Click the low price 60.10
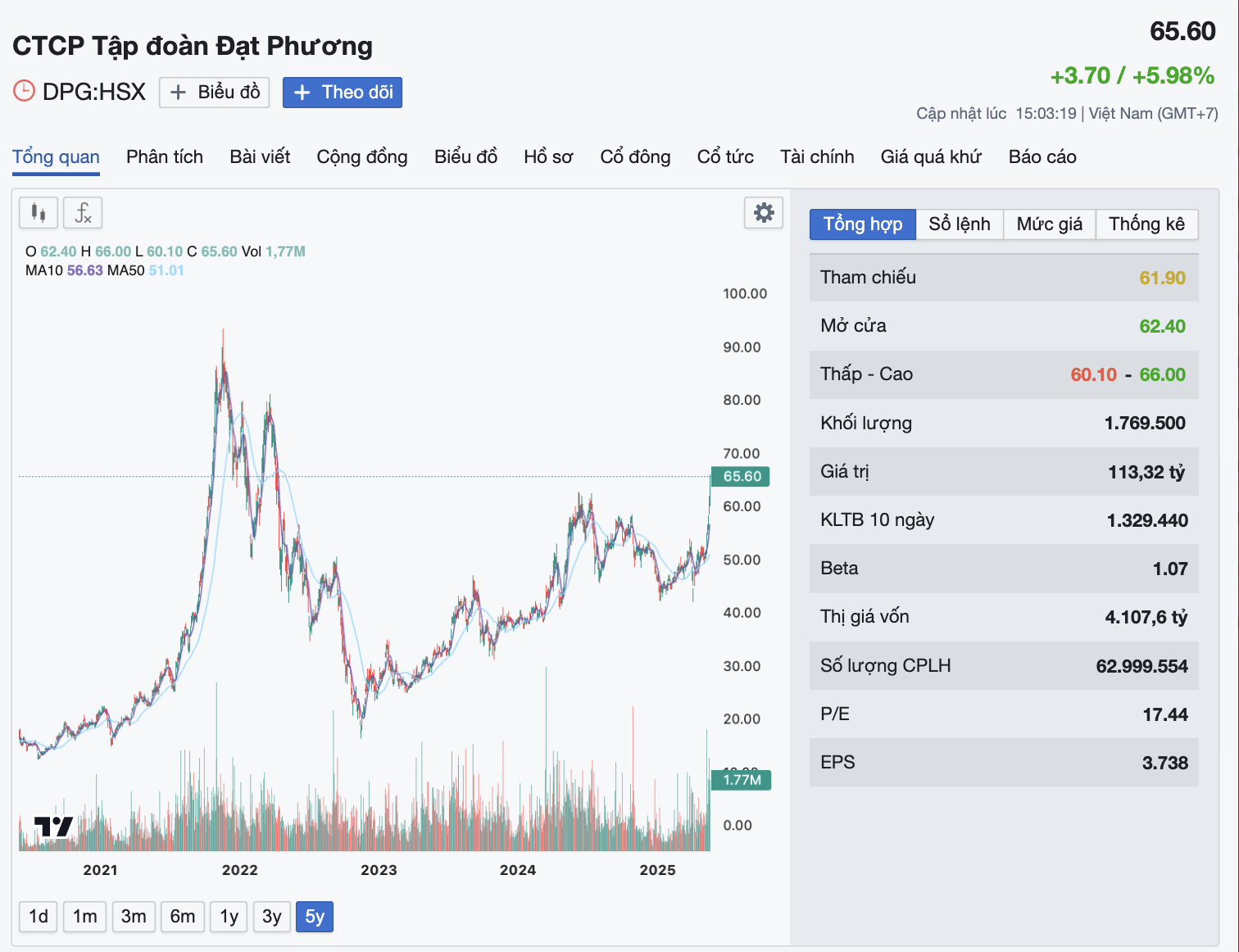Image resolution: width=1239 pixels, height=952 pixels. point(1094,374)
